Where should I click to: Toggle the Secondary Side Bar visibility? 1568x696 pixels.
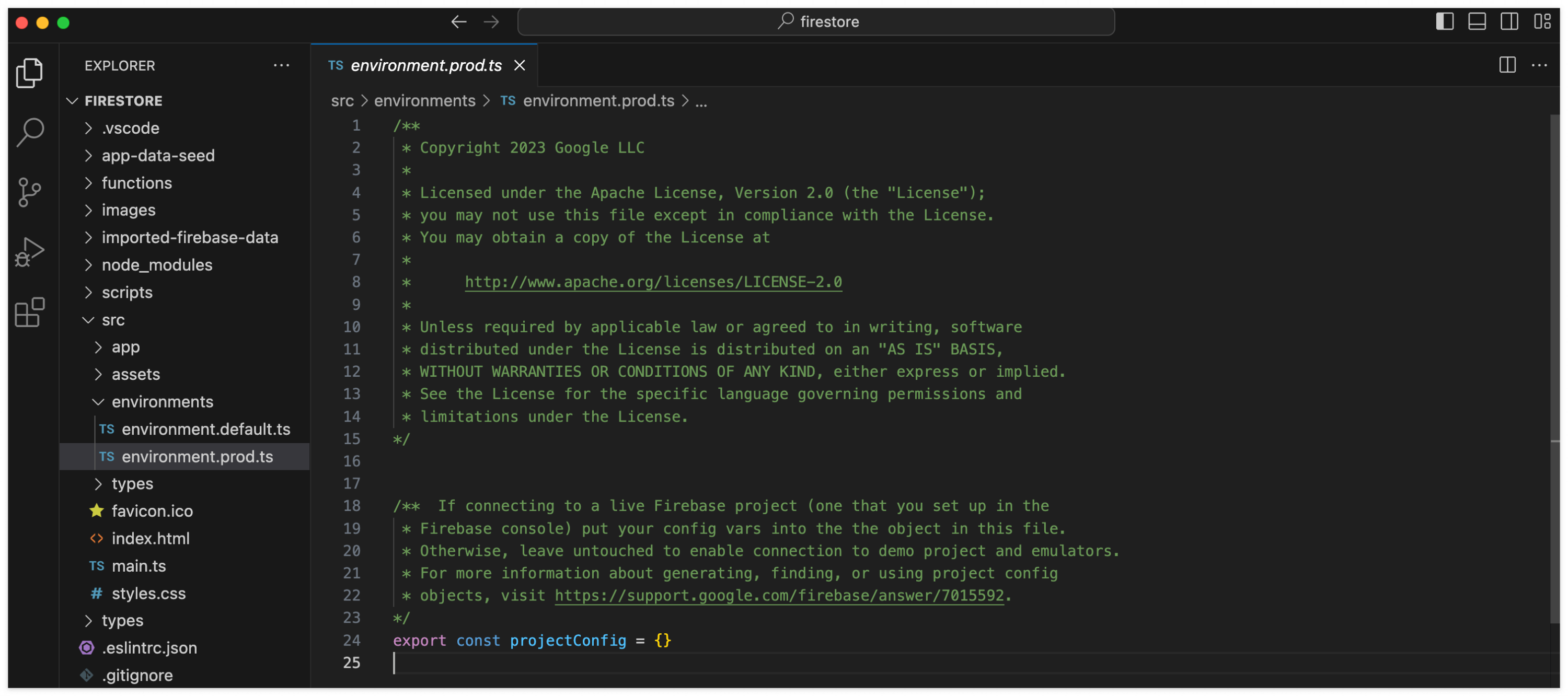tap(1509, 22)
